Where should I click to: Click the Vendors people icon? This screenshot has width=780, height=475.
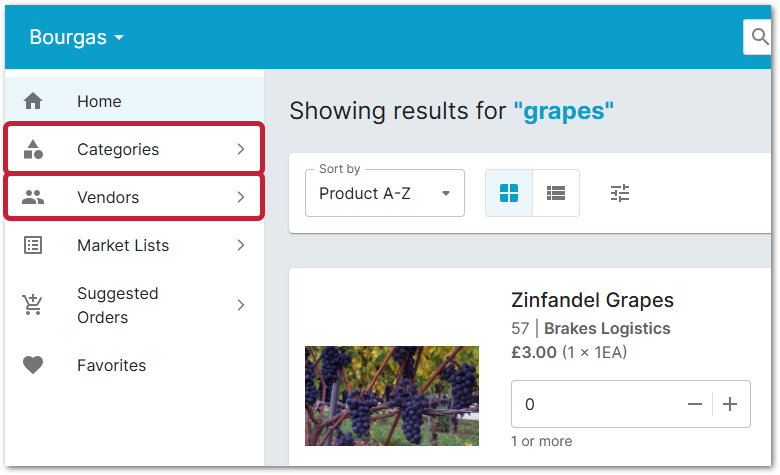33,197
